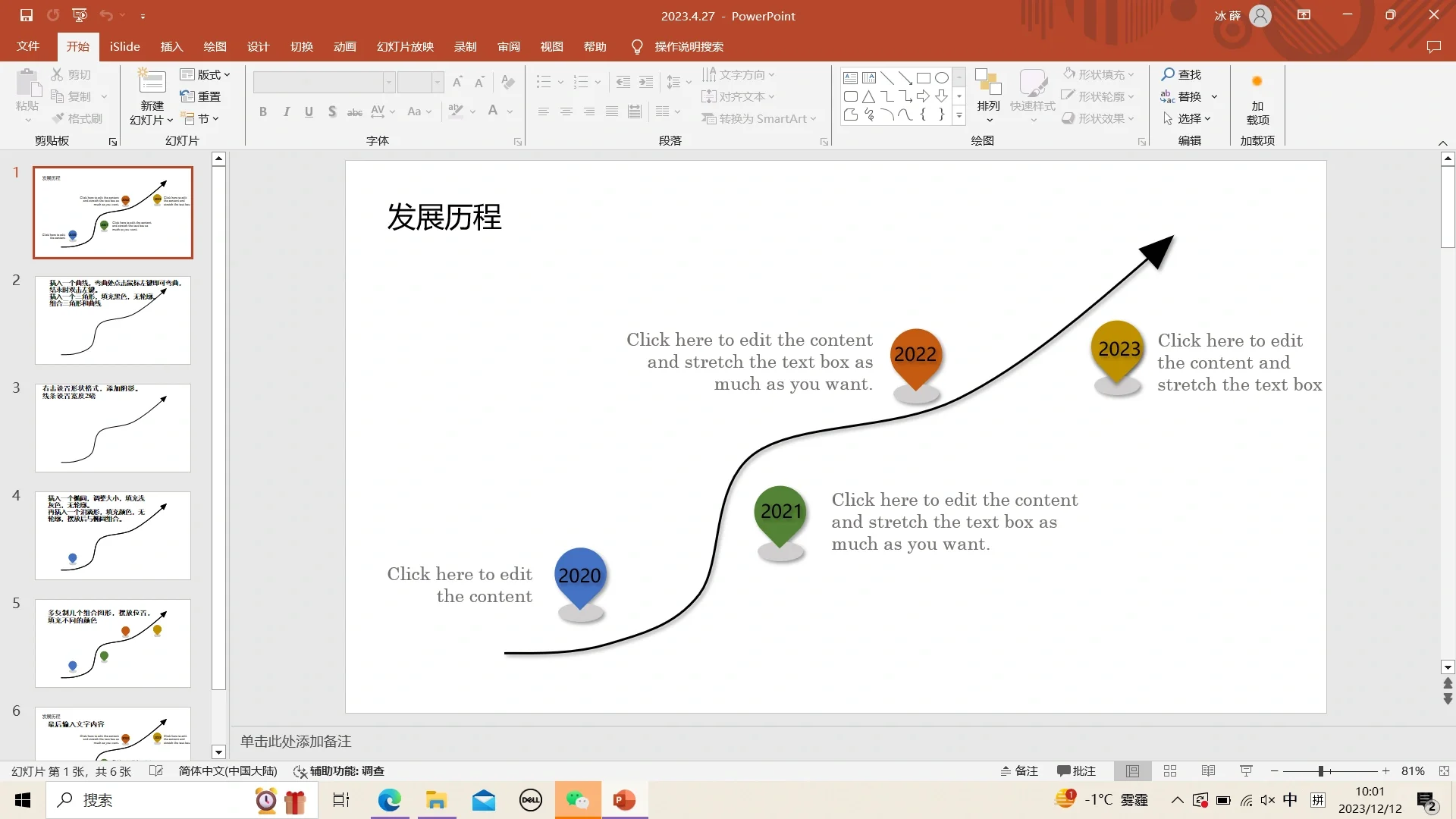1456x819 pixels.
Task: Open Slide Sorter view from status bar
Action: pyautogui.click(x=1170, y=771)
